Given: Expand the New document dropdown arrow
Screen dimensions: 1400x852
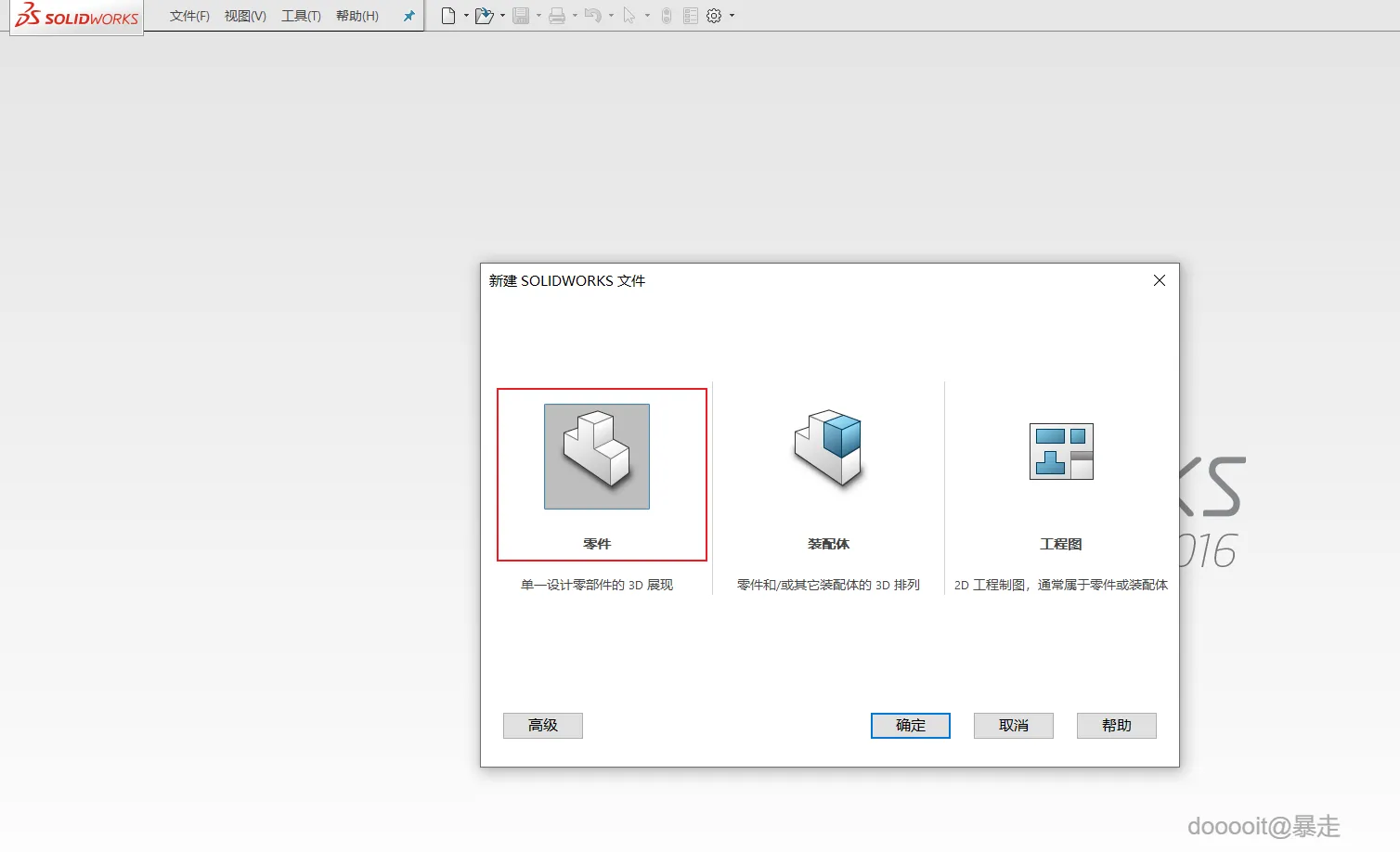Looking at the screenshot, I should tap(466, 16).
